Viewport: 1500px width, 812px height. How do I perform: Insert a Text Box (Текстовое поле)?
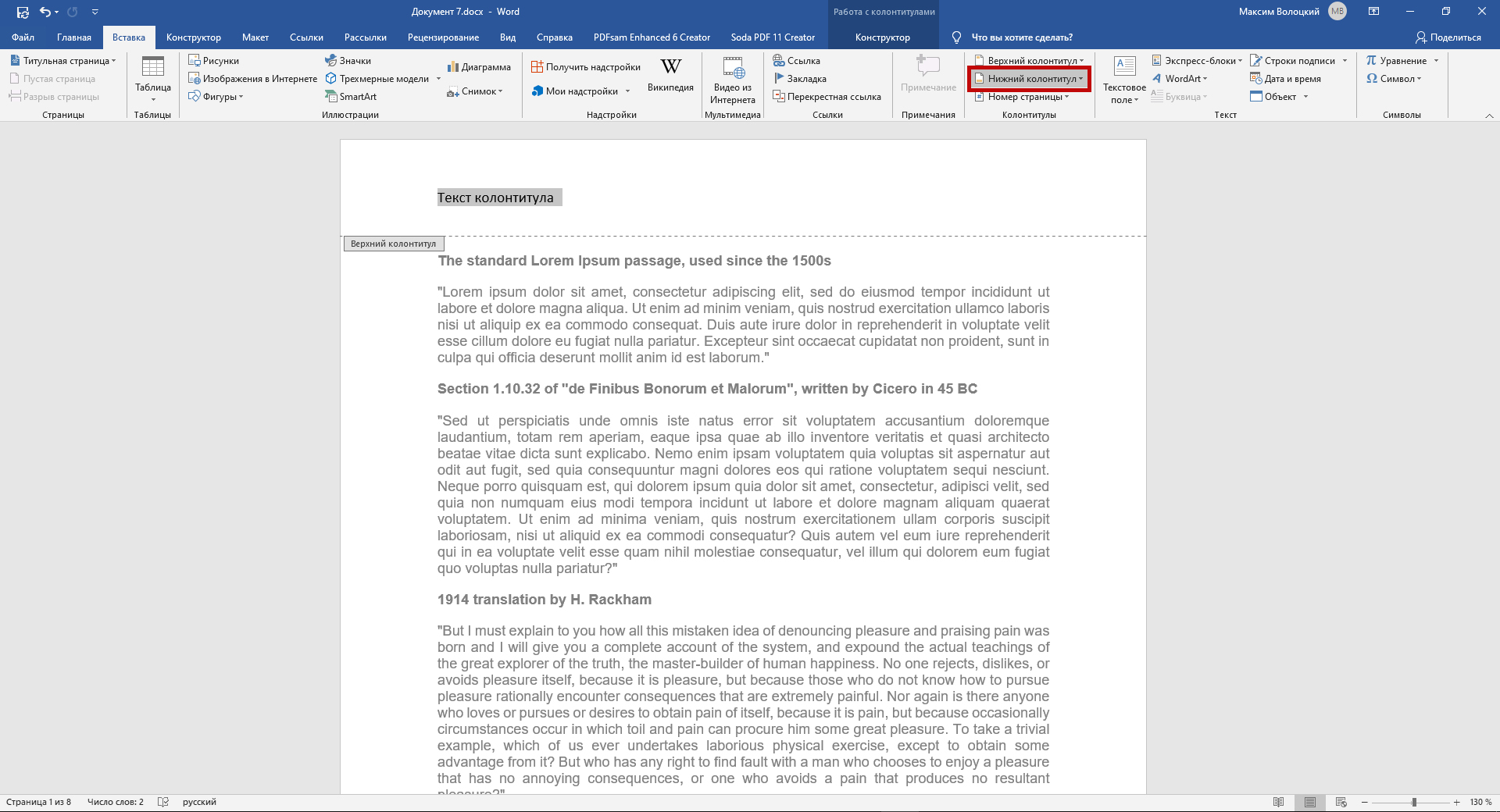(x=1124, y=80)
